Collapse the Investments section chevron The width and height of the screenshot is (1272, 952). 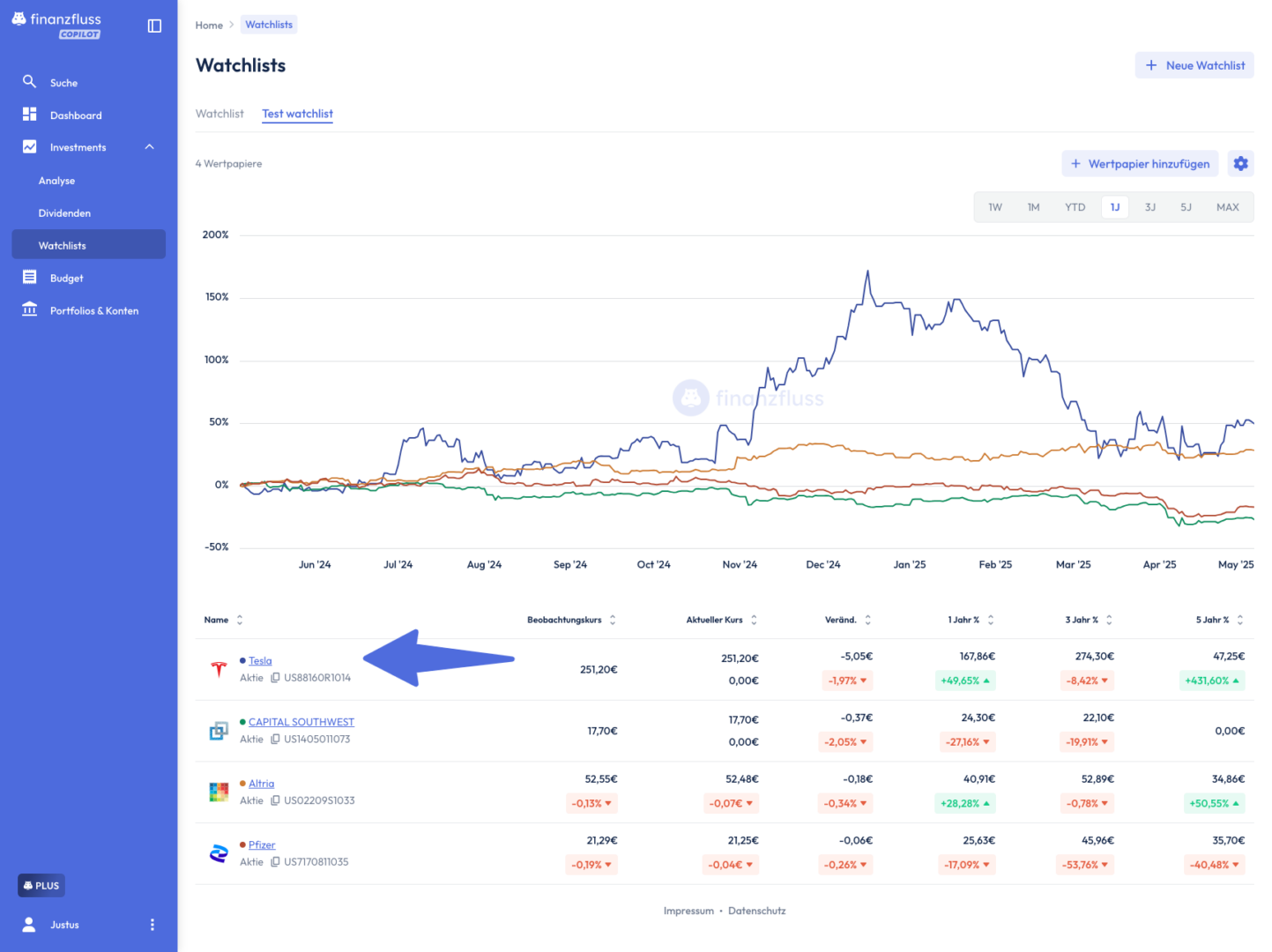click(150, 147)
